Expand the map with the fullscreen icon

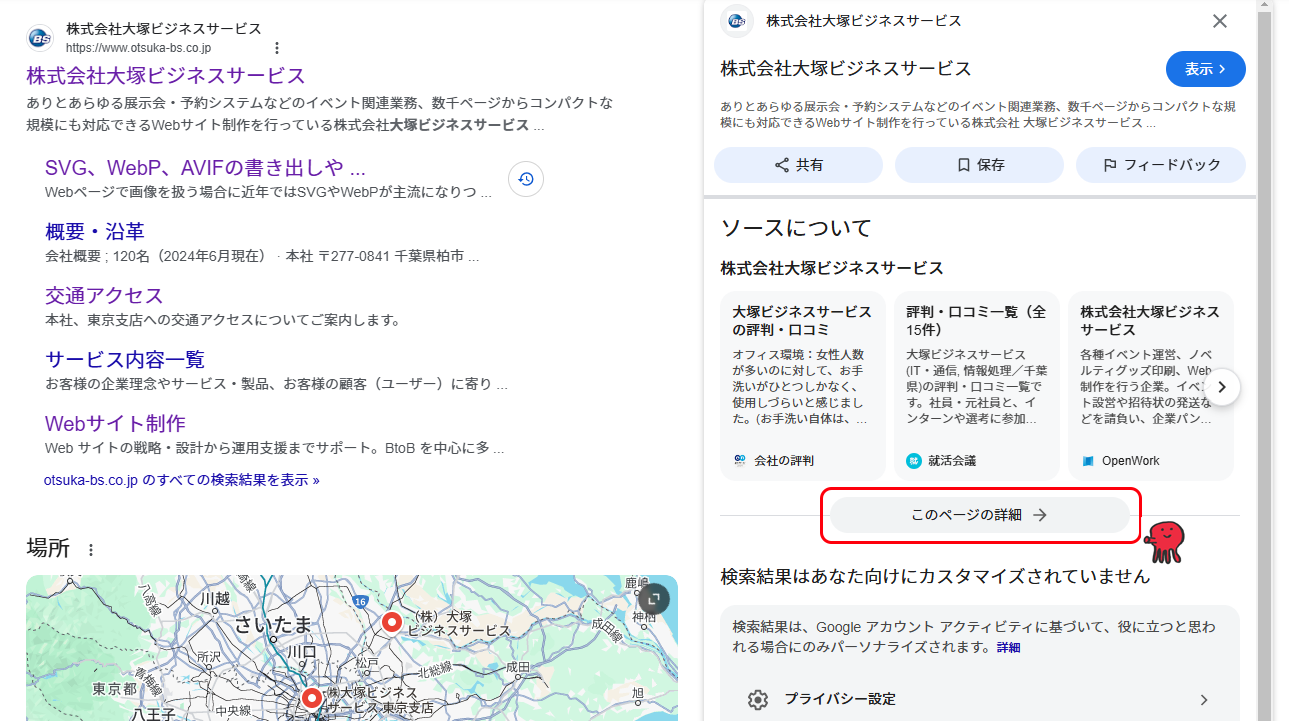pyautogui.click(x=654, y=599)
